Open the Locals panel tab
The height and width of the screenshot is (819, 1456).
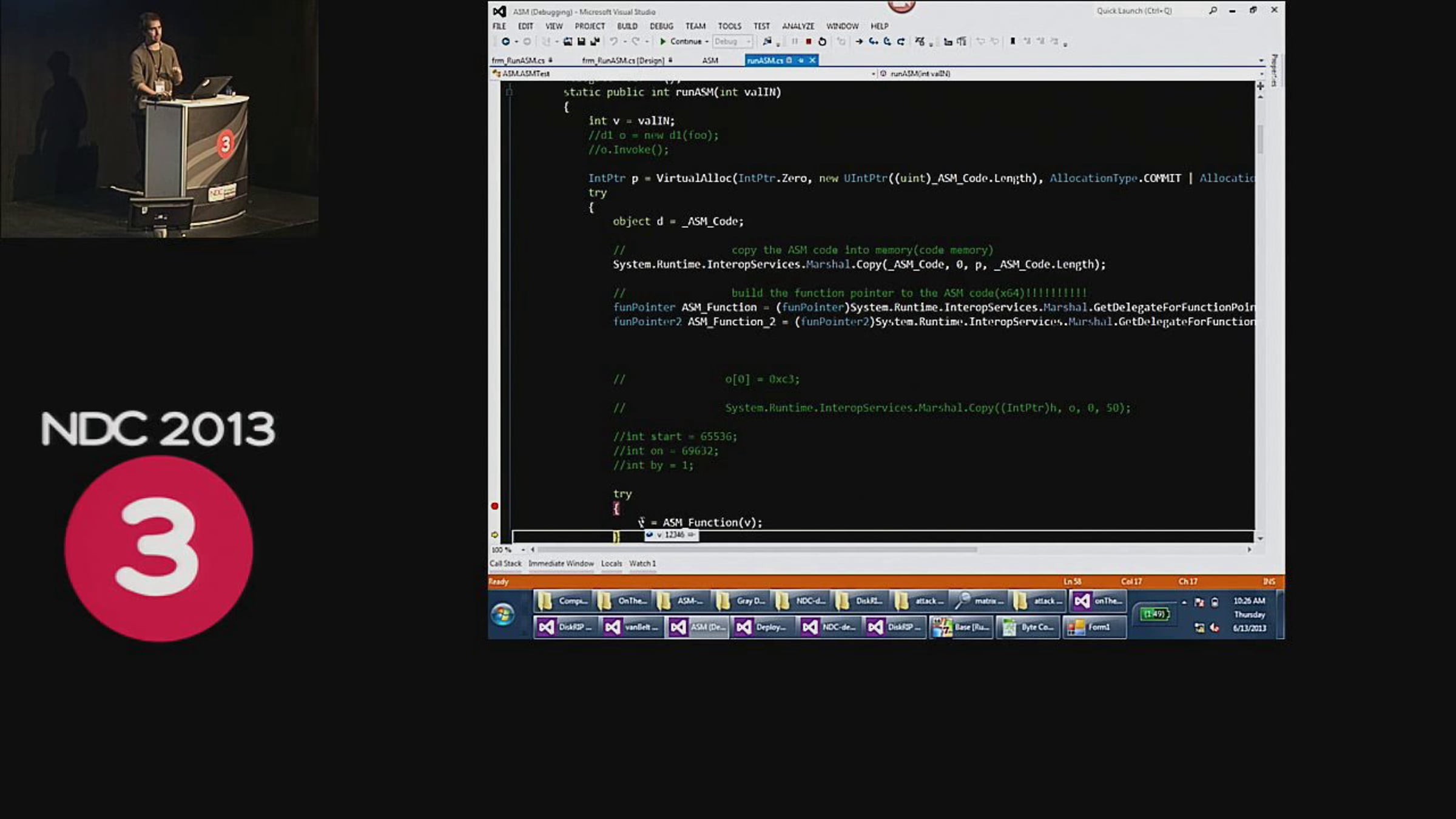pyautogui.click(x=612, y=564)
